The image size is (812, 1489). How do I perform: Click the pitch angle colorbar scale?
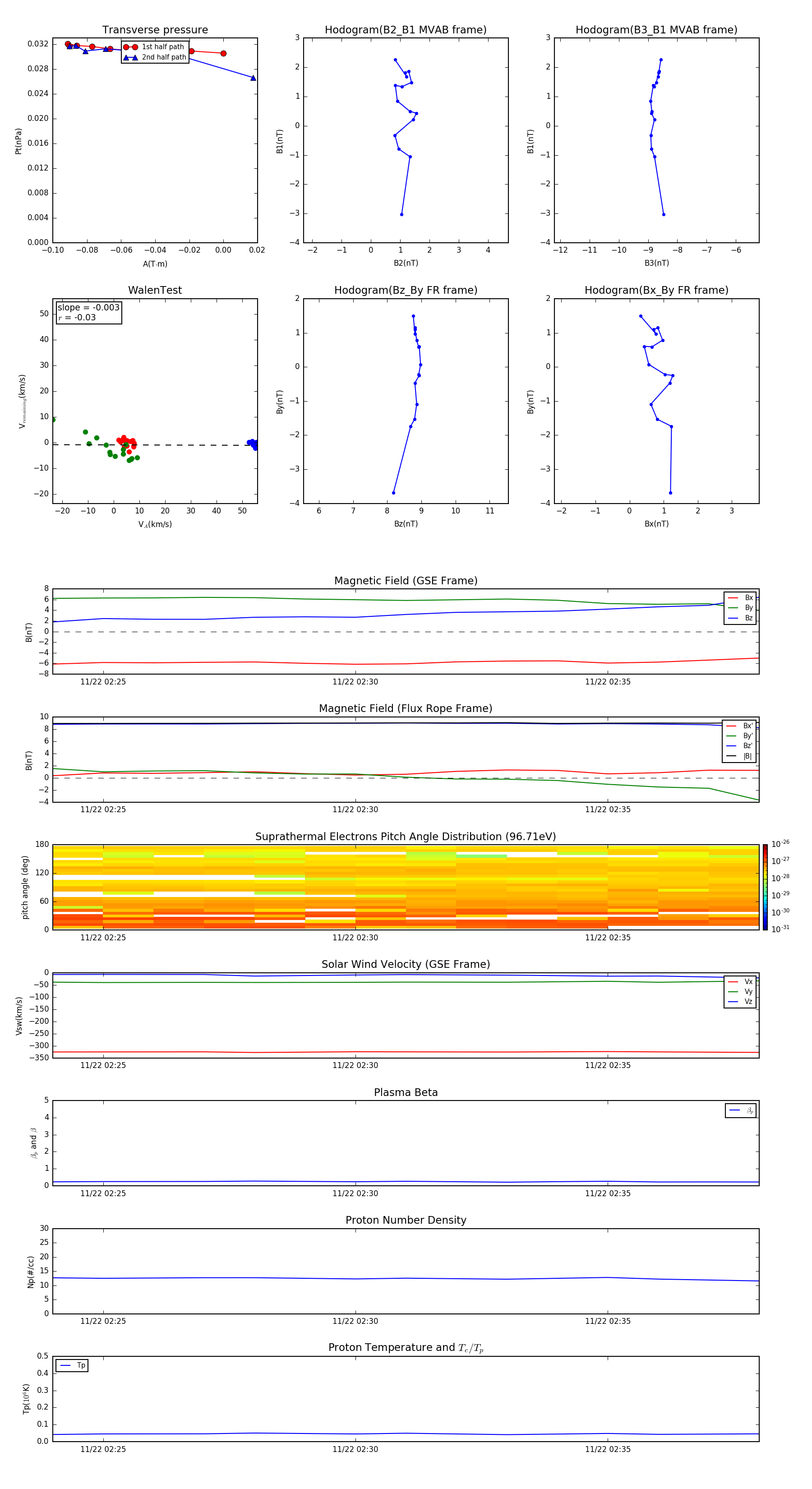[765, 887]
